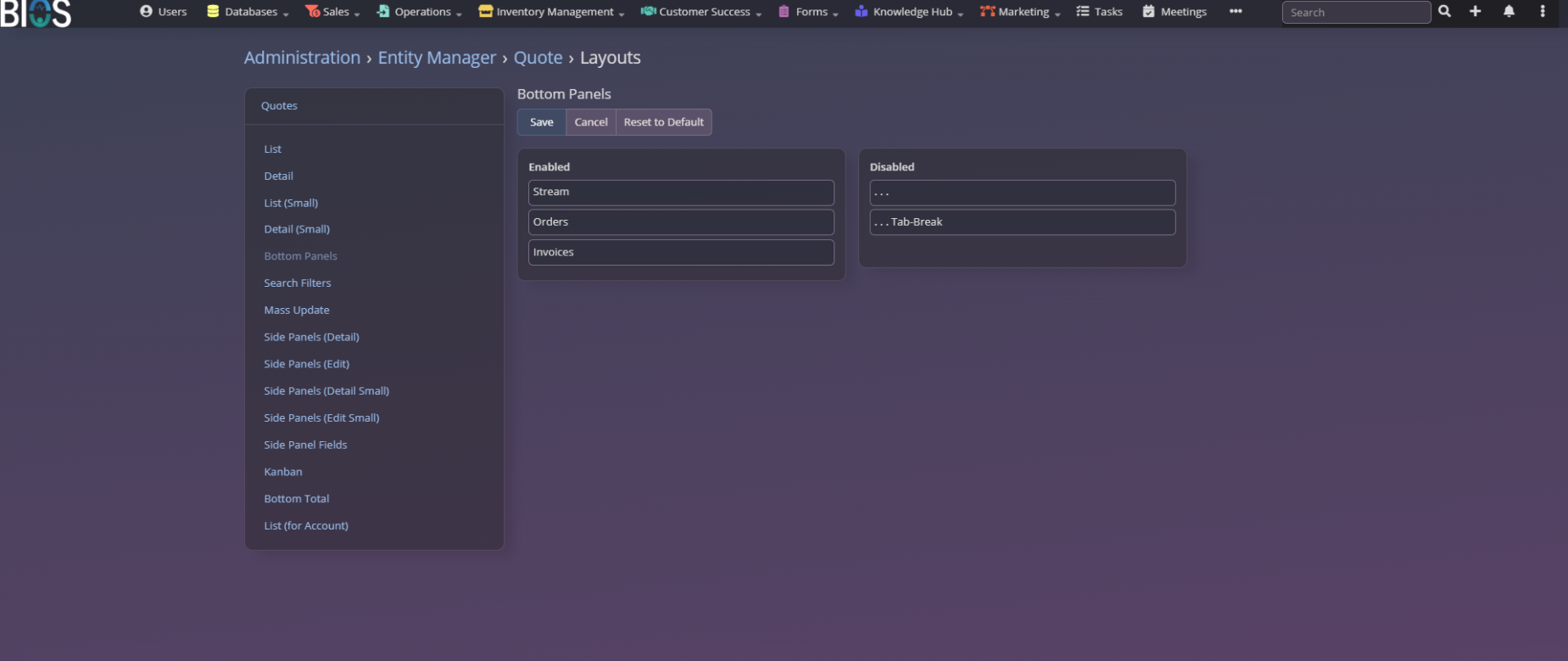The width and height of the screenshot is (1568, 661).
Task: Click the global Search field
Action: [x=1355, y=13]
